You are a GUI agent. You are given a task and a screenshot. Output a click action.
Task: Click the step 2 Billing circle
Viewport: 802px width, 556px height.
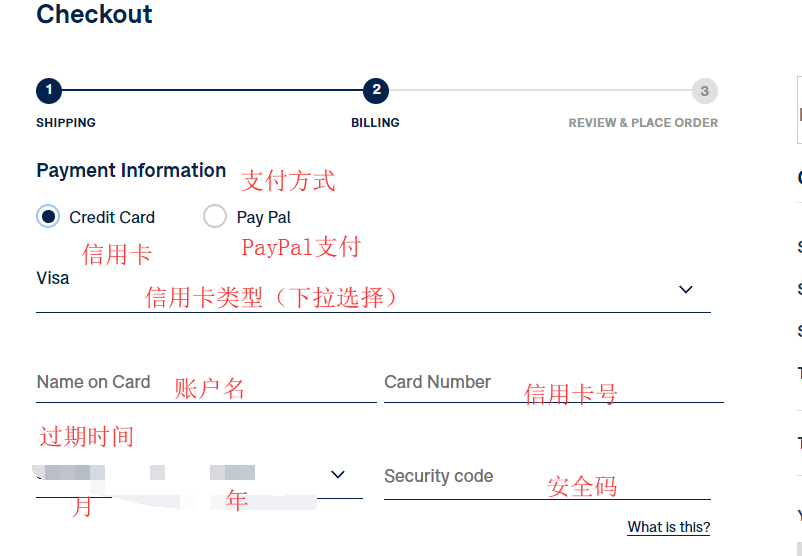coord(376,91)
